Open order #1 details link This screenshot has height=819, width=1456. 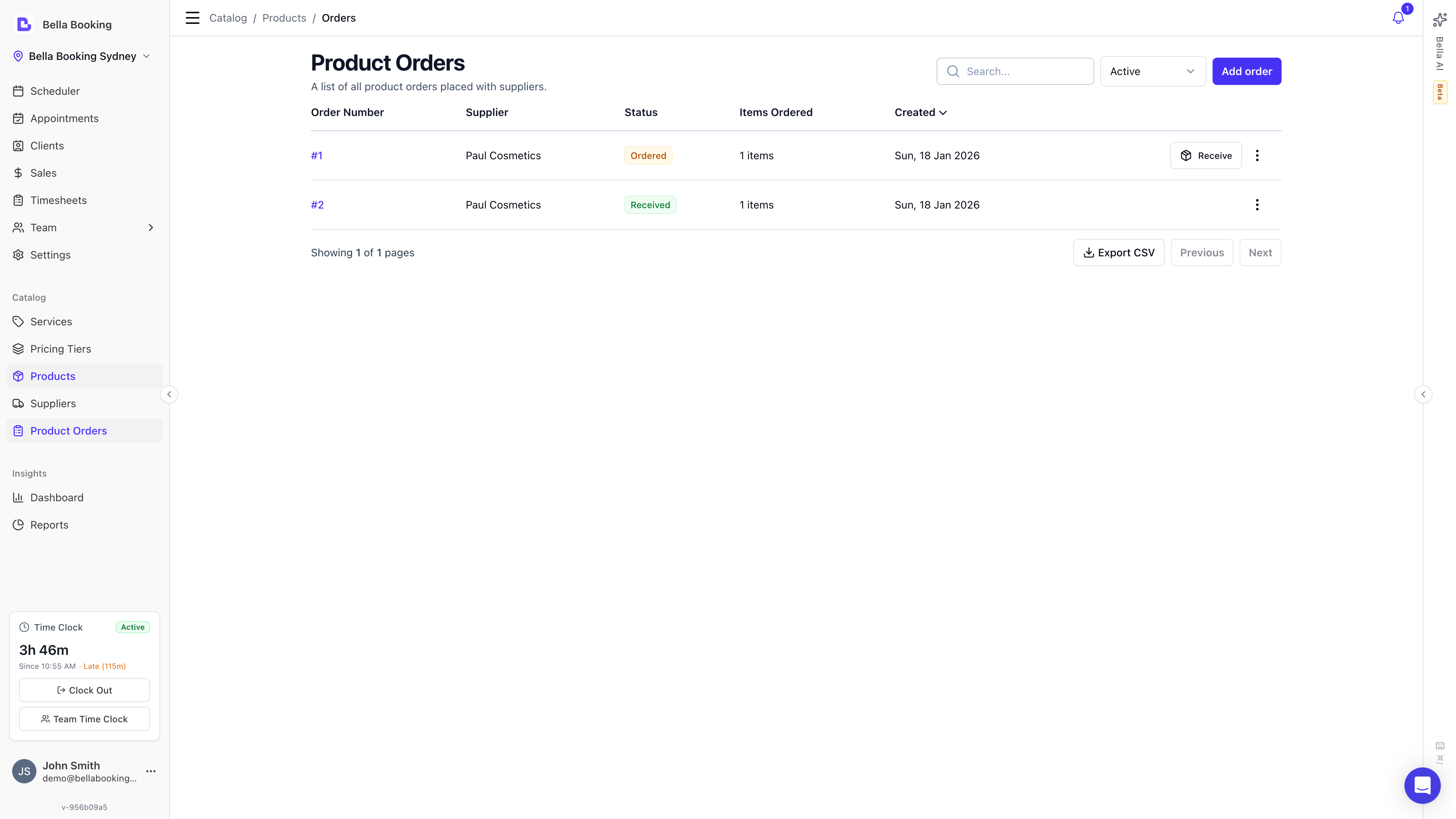pos(317,155)
